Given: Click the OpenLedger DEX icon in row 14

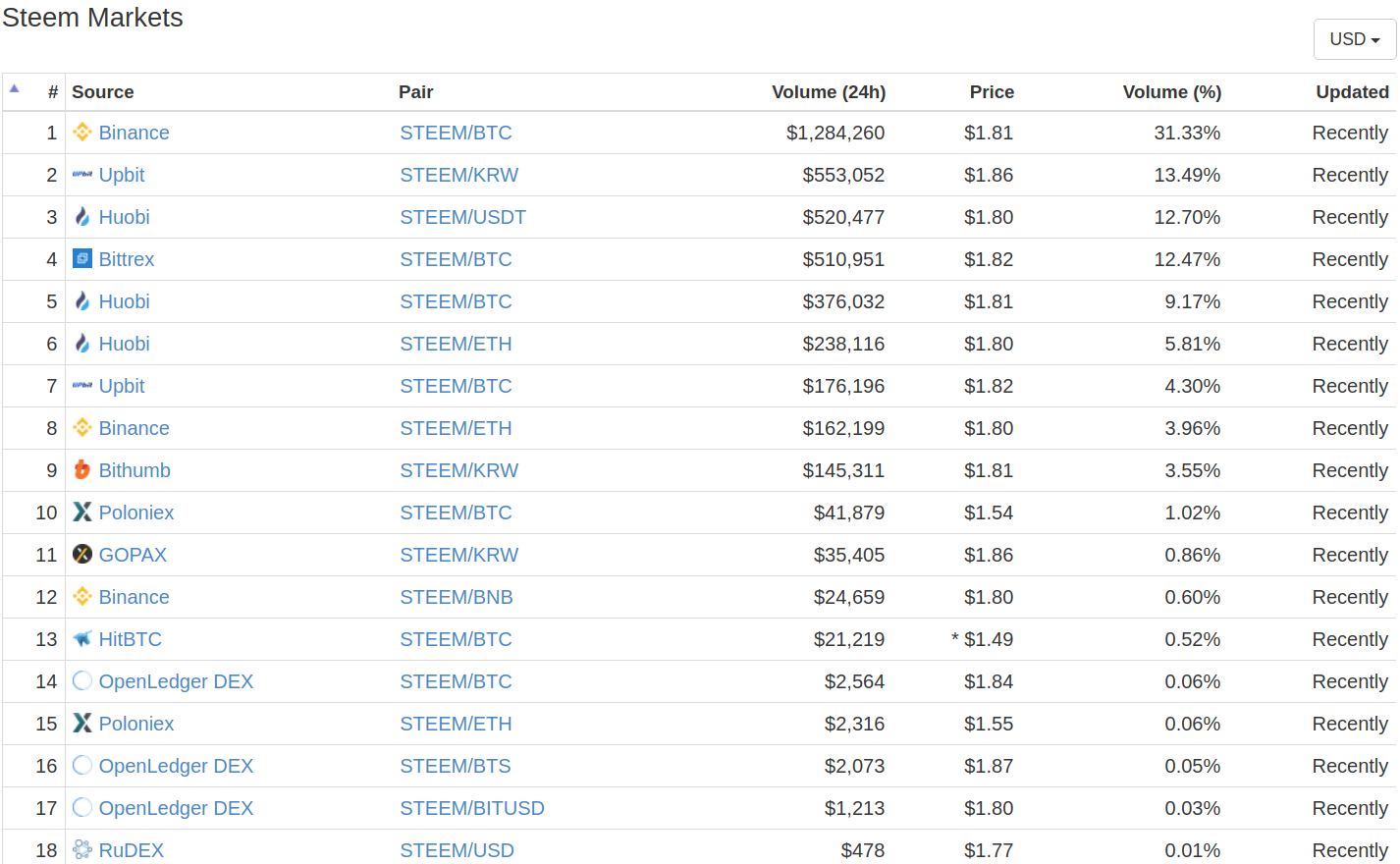Looking at the screenshot, I should [82, 680].
